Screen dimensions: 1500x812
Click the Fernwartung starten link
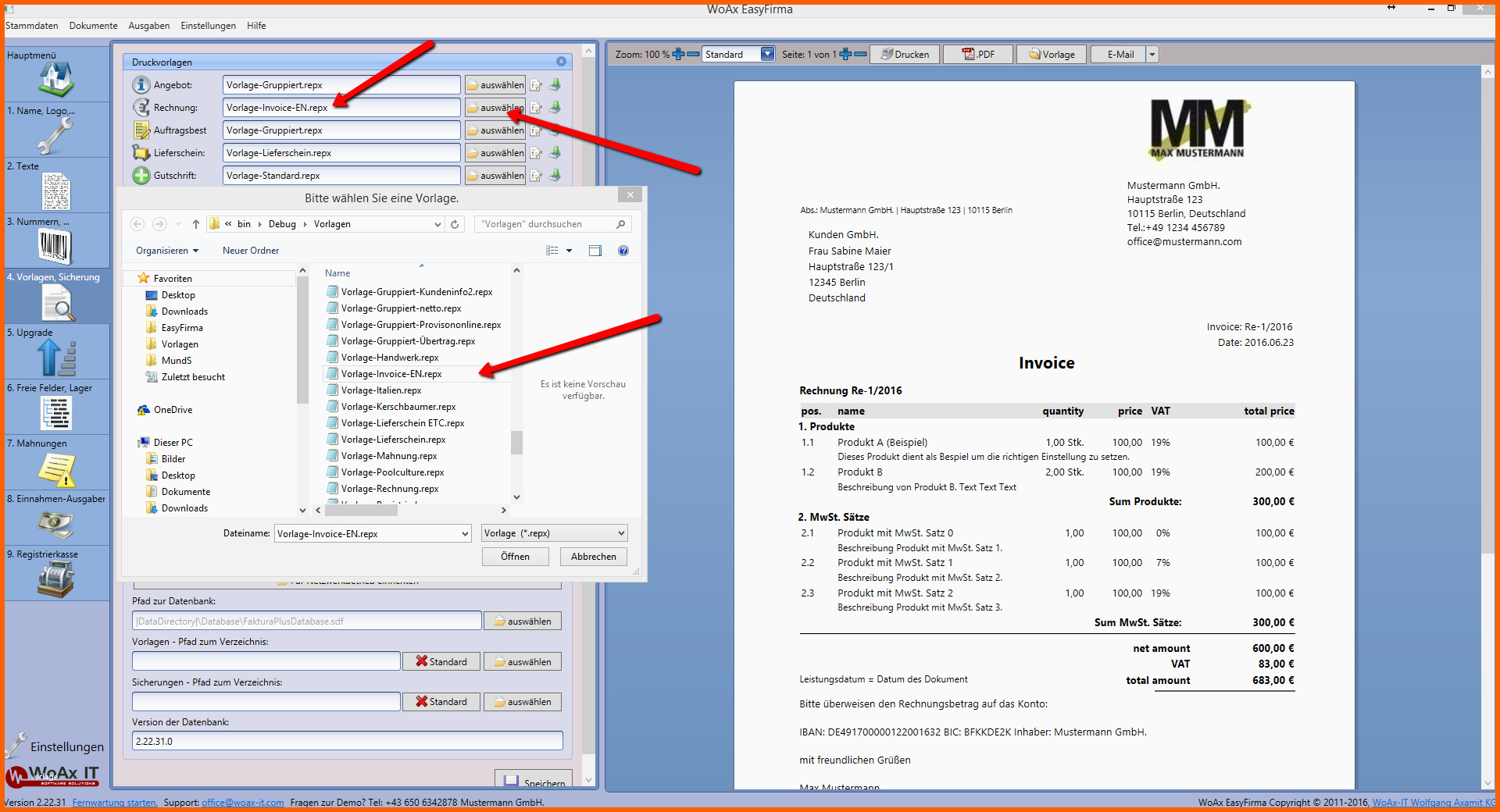[115, 803]
